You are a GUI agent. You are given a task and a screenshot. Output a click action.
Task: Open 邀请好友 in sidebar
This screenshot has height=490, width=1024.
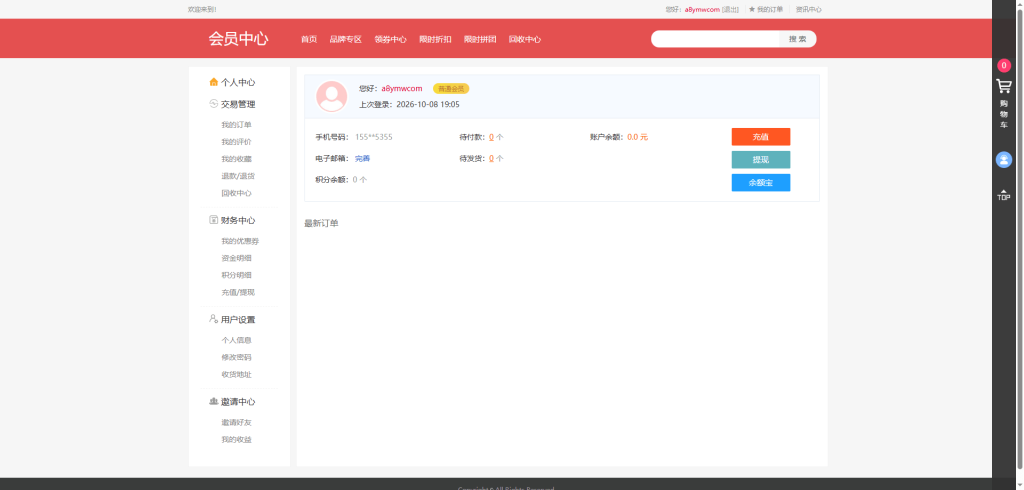click(236, 423)
